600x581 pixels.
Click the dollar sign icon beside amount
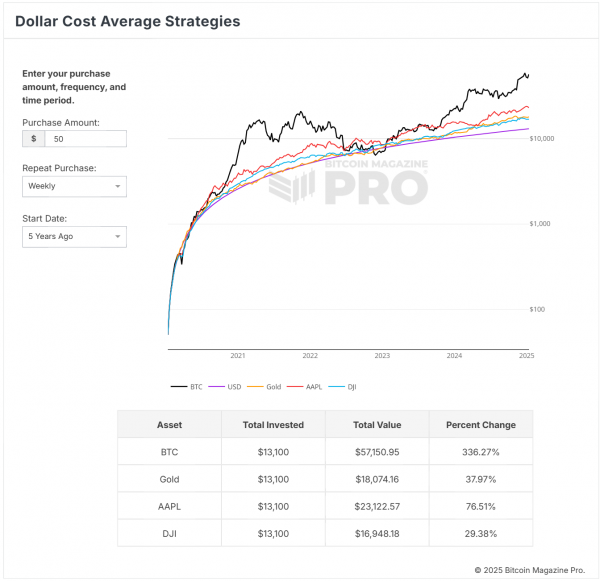[x=34, y=139]
